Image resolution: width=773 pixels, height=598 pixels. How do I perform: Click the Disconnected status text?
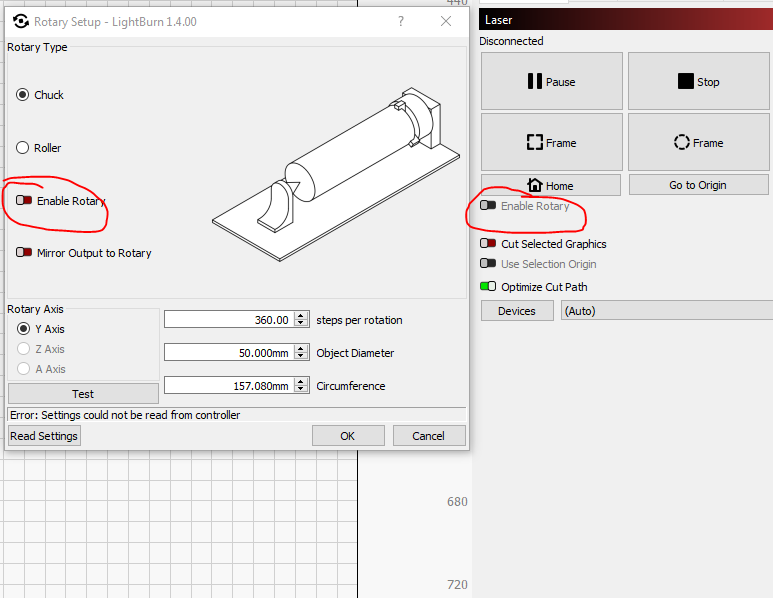pos(511,41)
